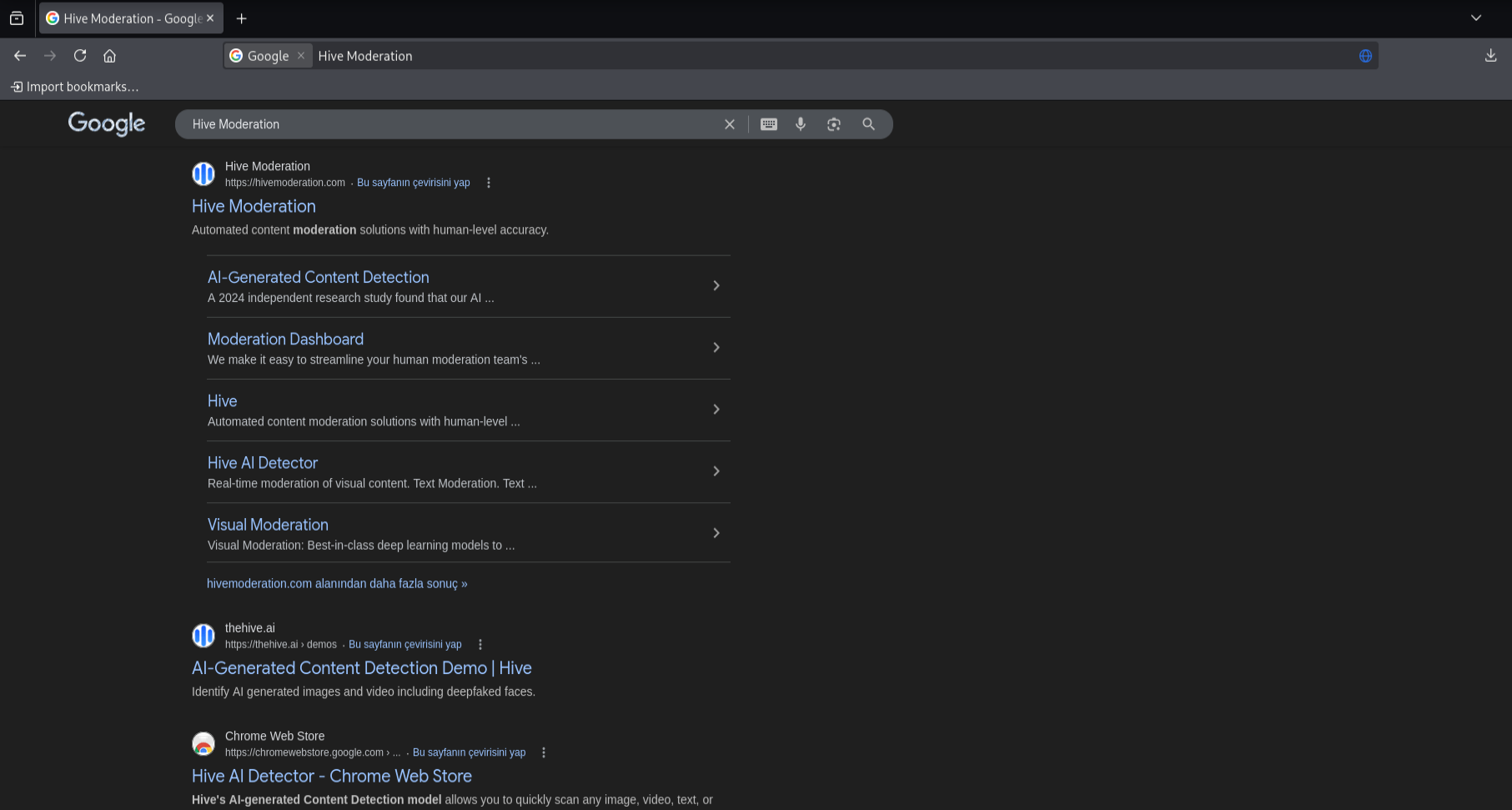Open the Moderation Dashboard sitelink
The height and width of the screenshot is (810, 1512).
tap(285, 339)
